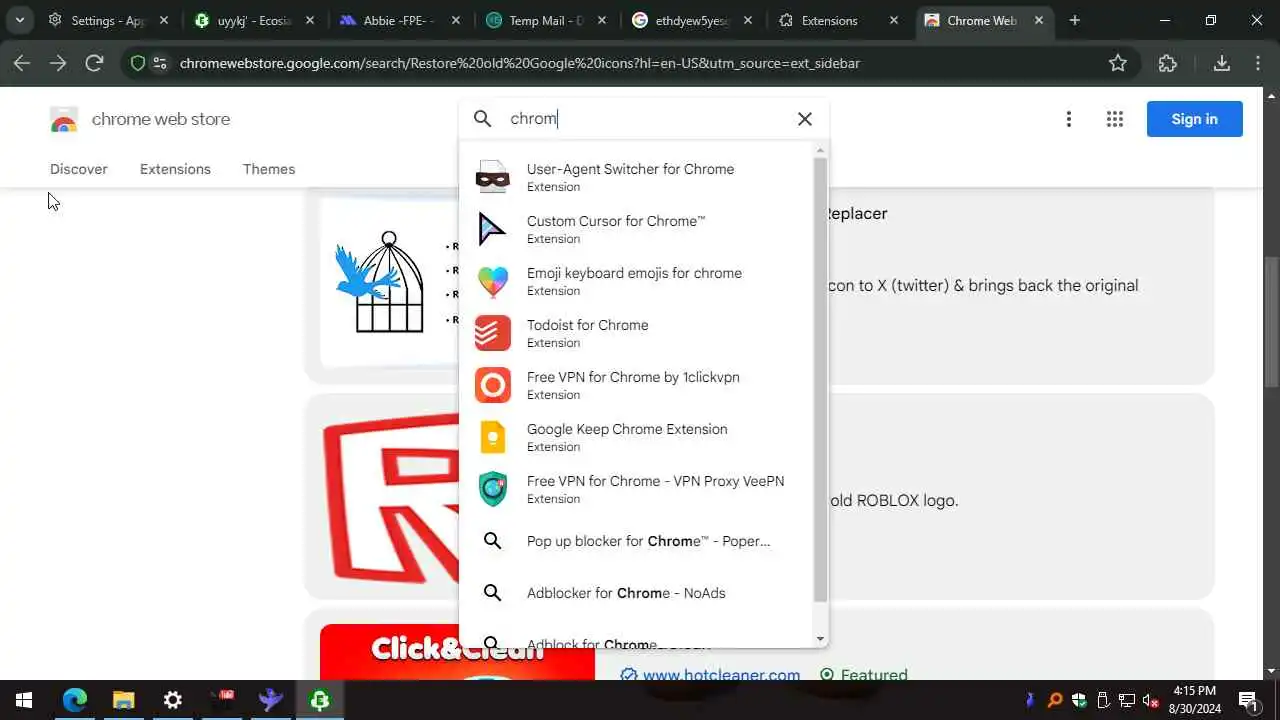Open Microsoft Edge from taskbar
The height and width of the screenshot is (720, 1280).
tap(75, 700)
